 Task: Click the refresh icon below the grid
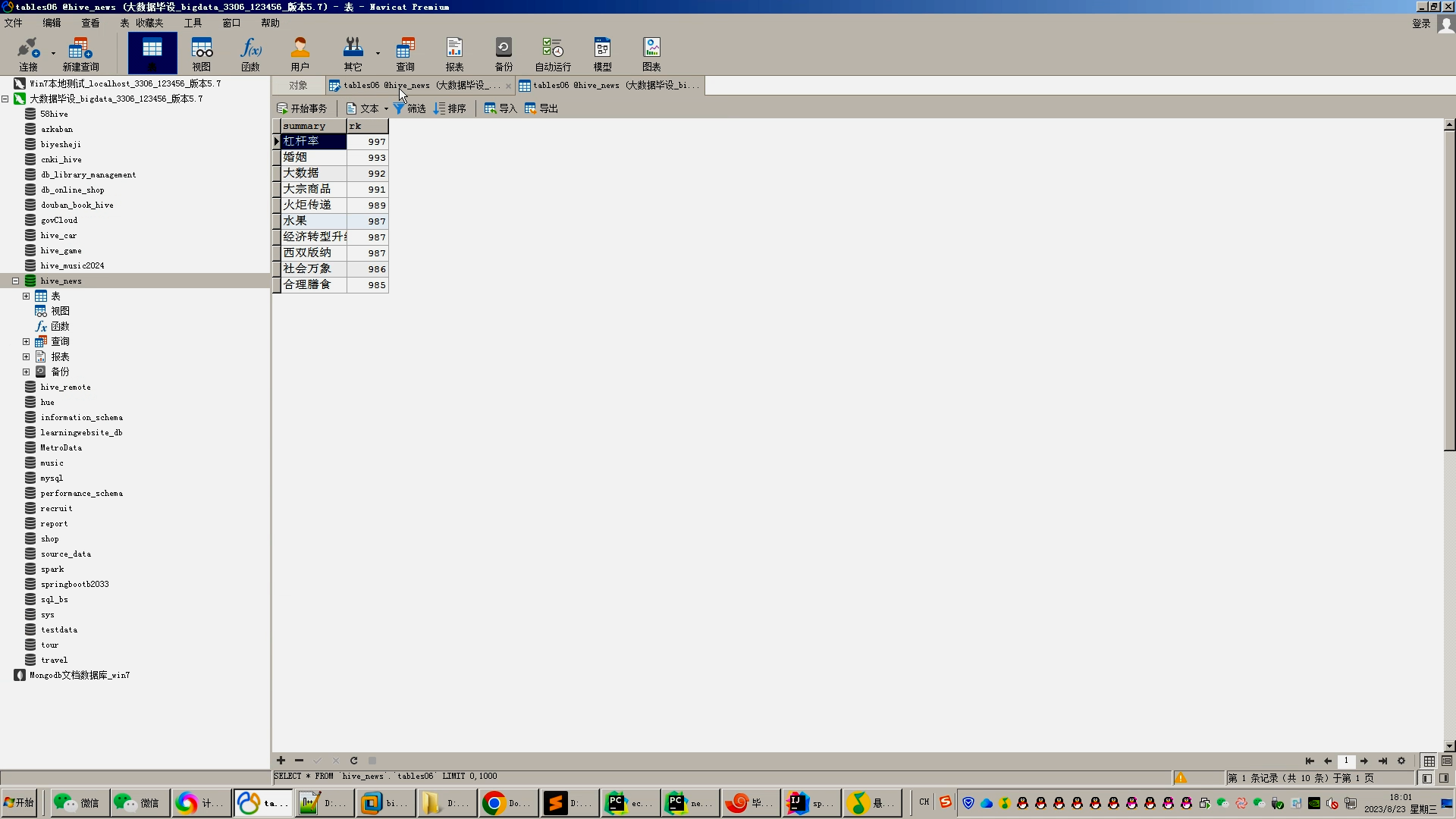[353, 761]
